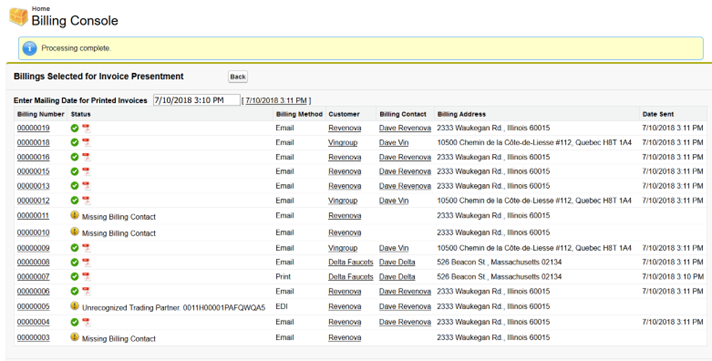712x361 pixels.
Task: Click warning icon for billing 00000011
Action: (74, 215)
